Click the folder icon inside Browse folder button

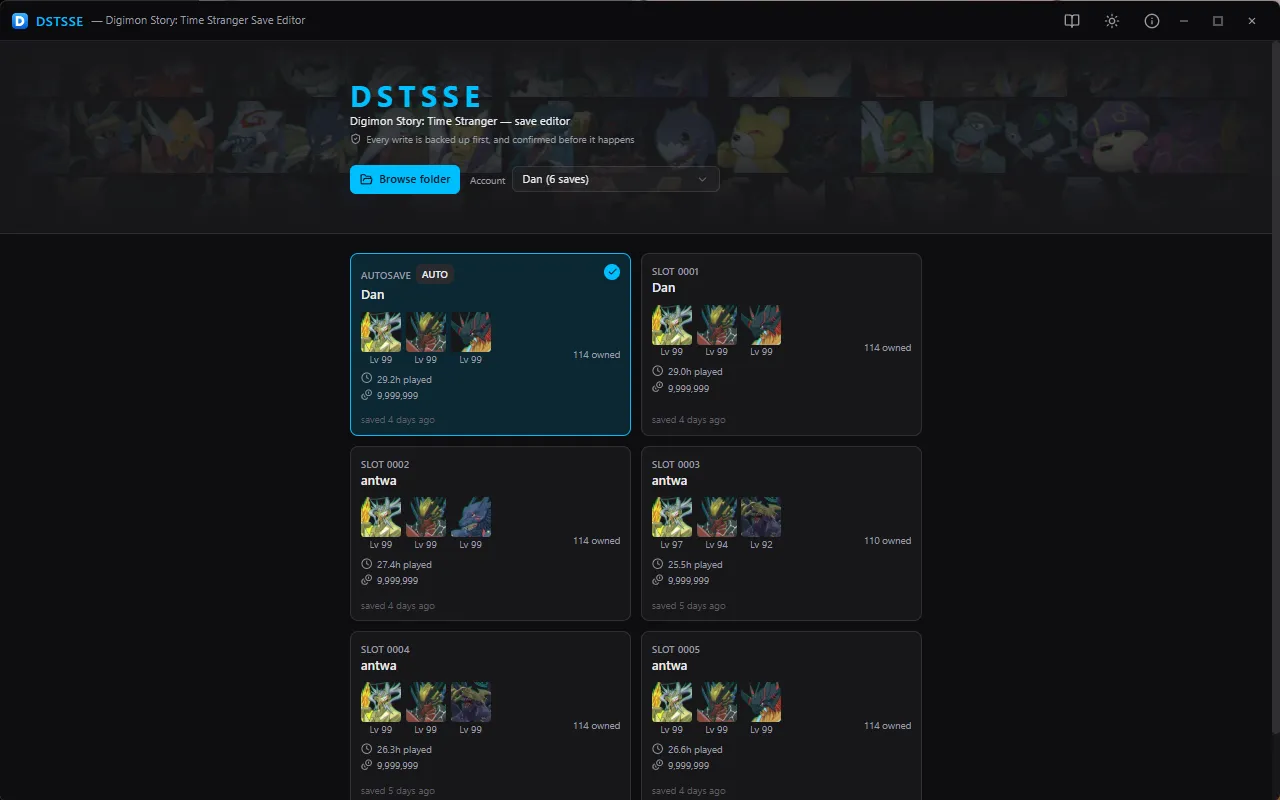(366, 179)
